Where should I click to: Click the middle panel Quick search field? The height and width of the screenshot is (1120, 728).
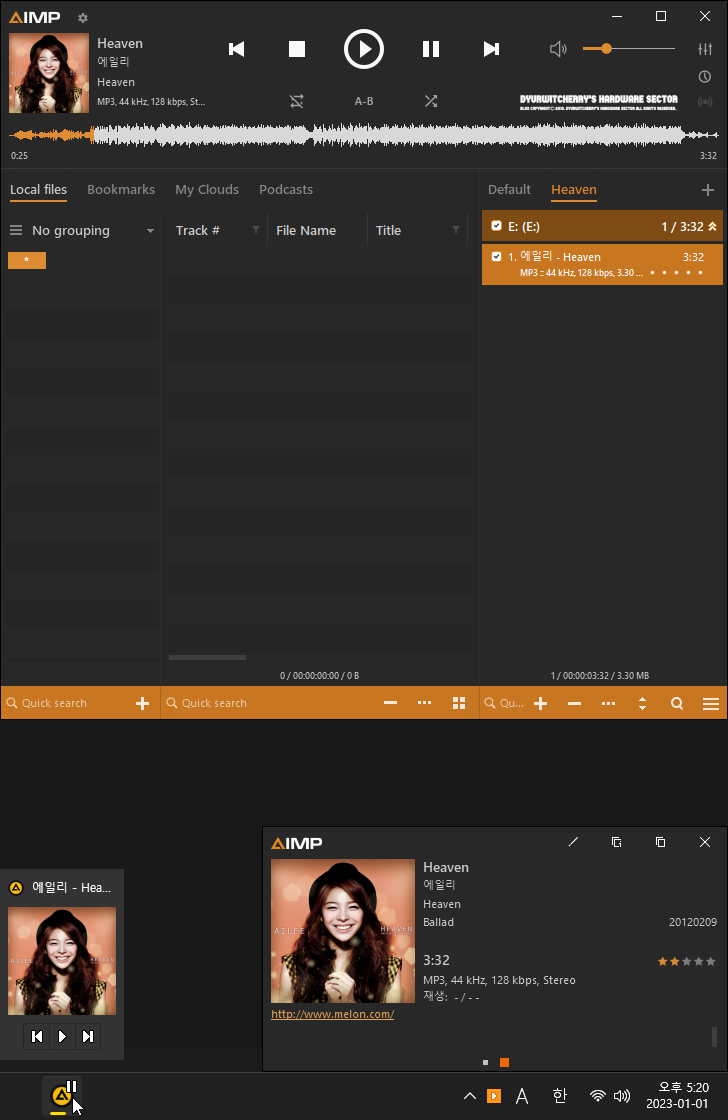(268, 704)
